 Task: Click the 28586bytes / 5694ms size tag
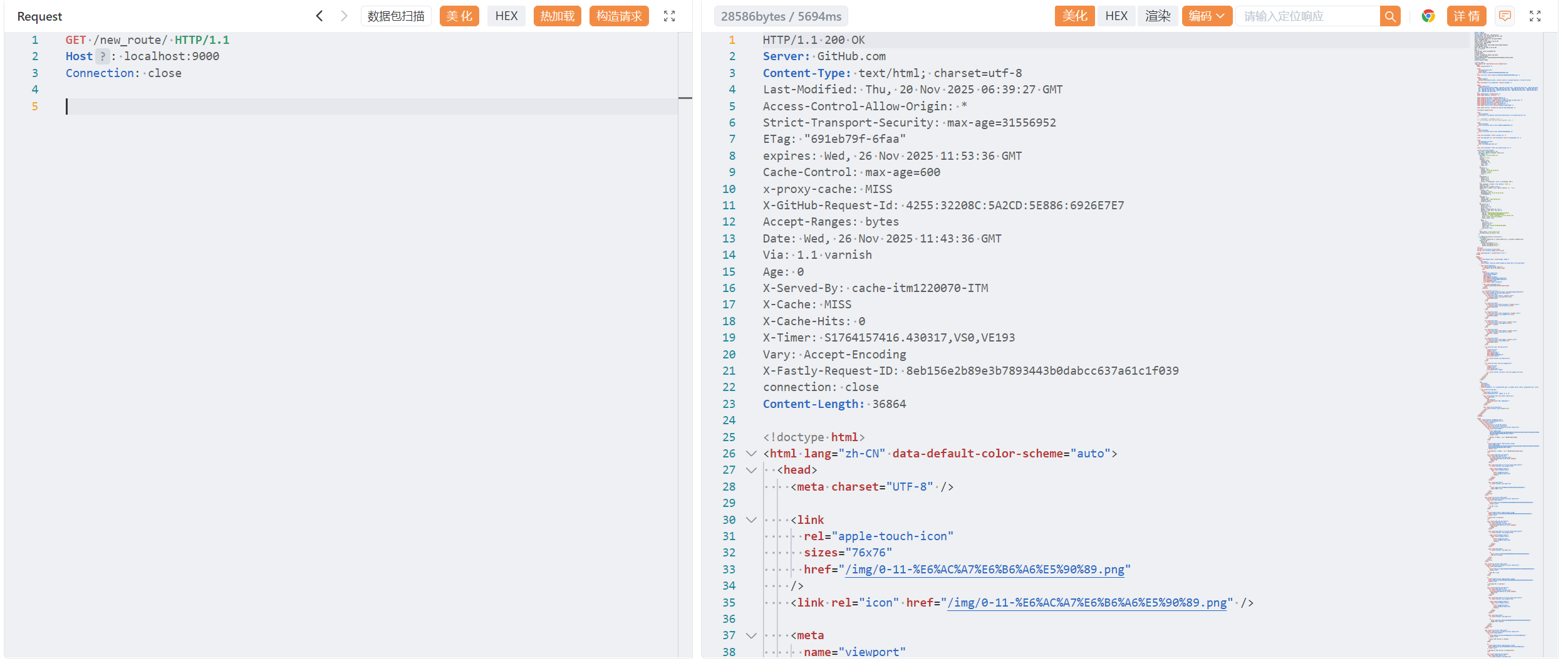coord(781,16)
